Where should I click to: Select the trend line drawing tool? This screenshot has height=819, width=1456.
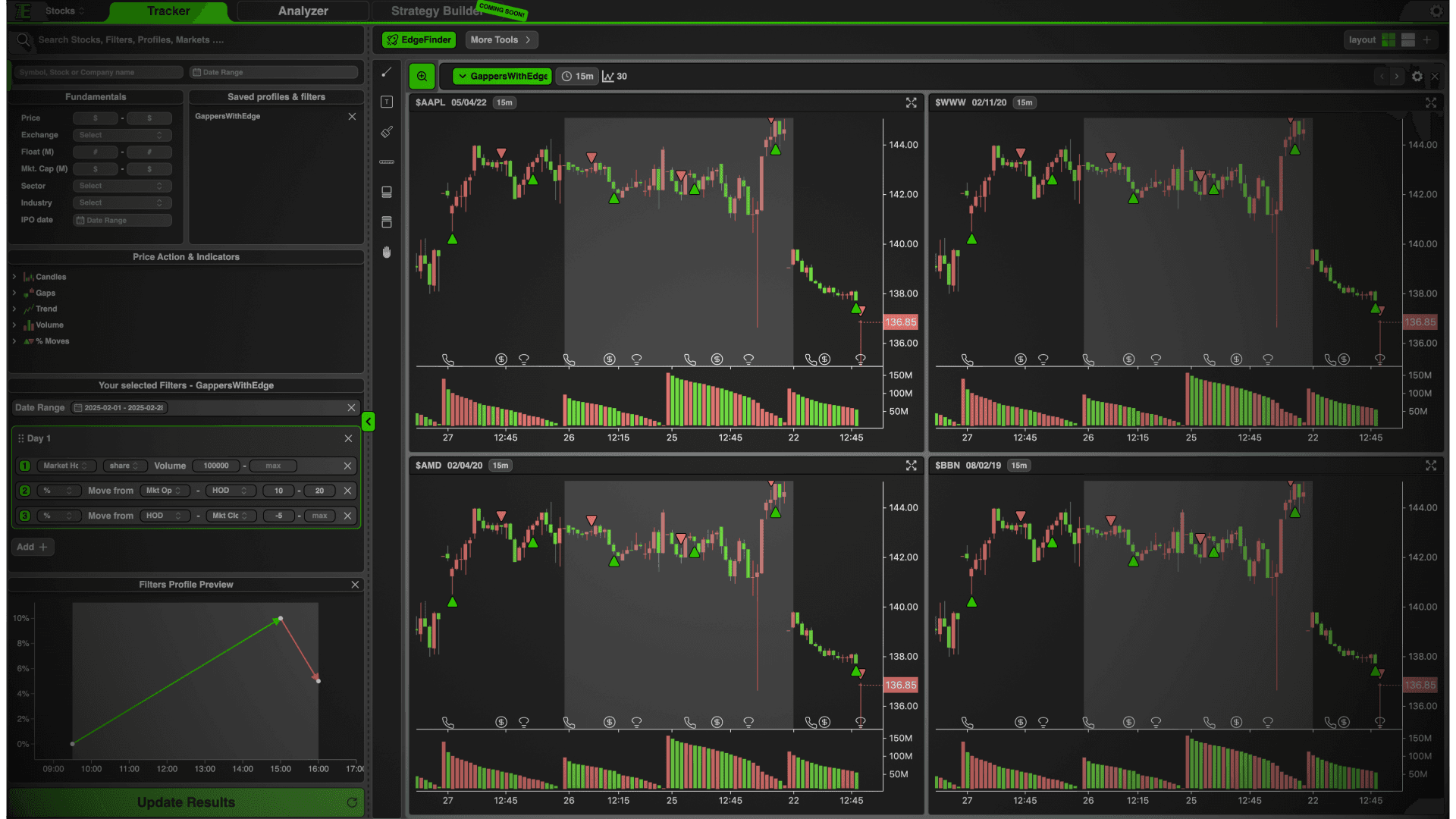[x=387, y=72]
